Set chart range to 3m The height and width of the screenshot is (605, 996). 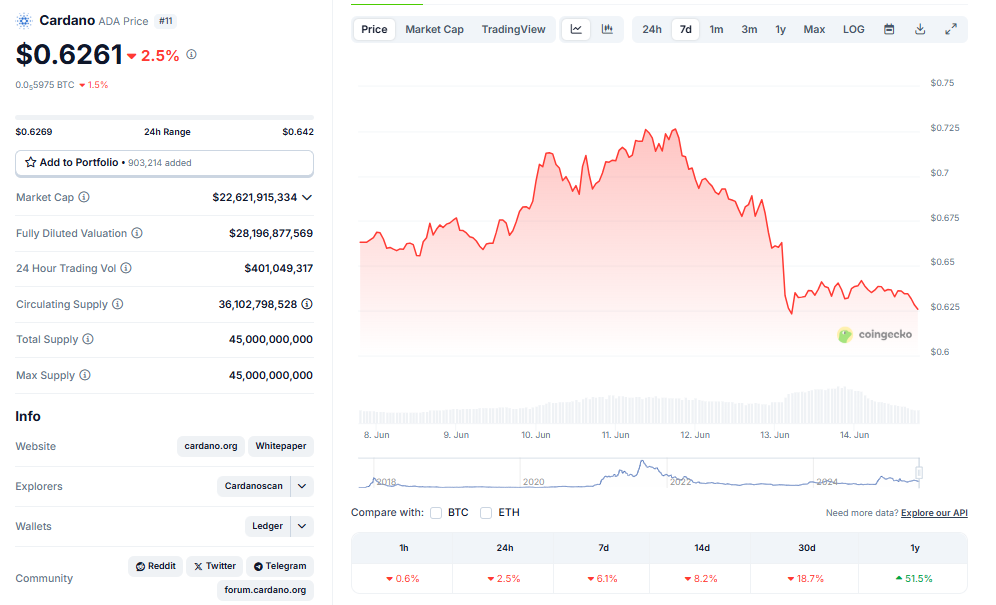(749, 29)
